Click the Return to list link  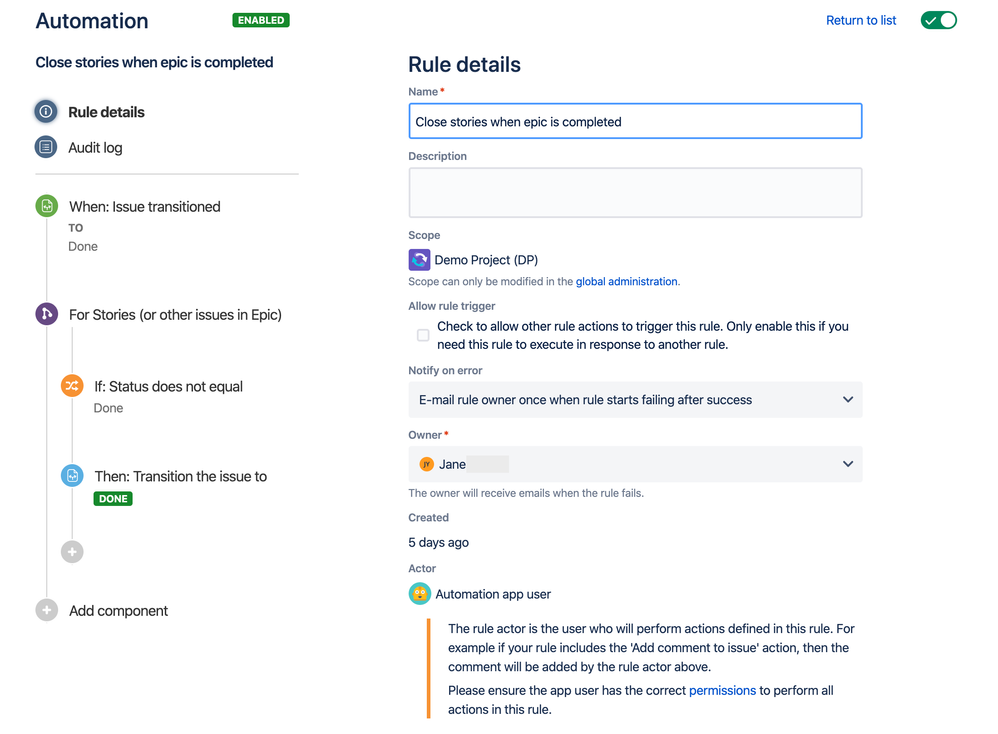coord(861,20)
